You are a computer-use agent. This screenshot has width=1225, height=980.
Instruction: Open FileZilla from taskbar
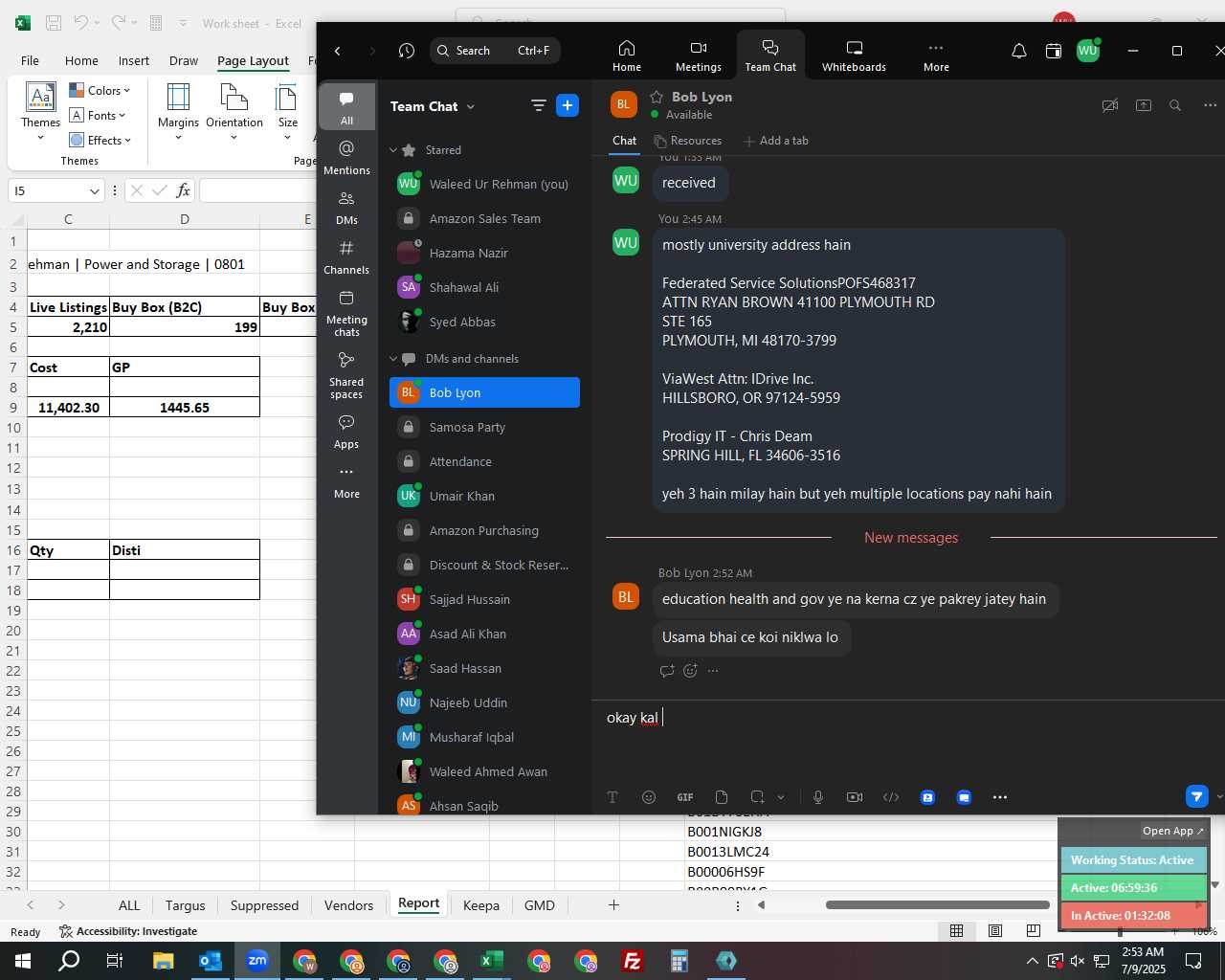pyautogui.click(x=633, y=961)
